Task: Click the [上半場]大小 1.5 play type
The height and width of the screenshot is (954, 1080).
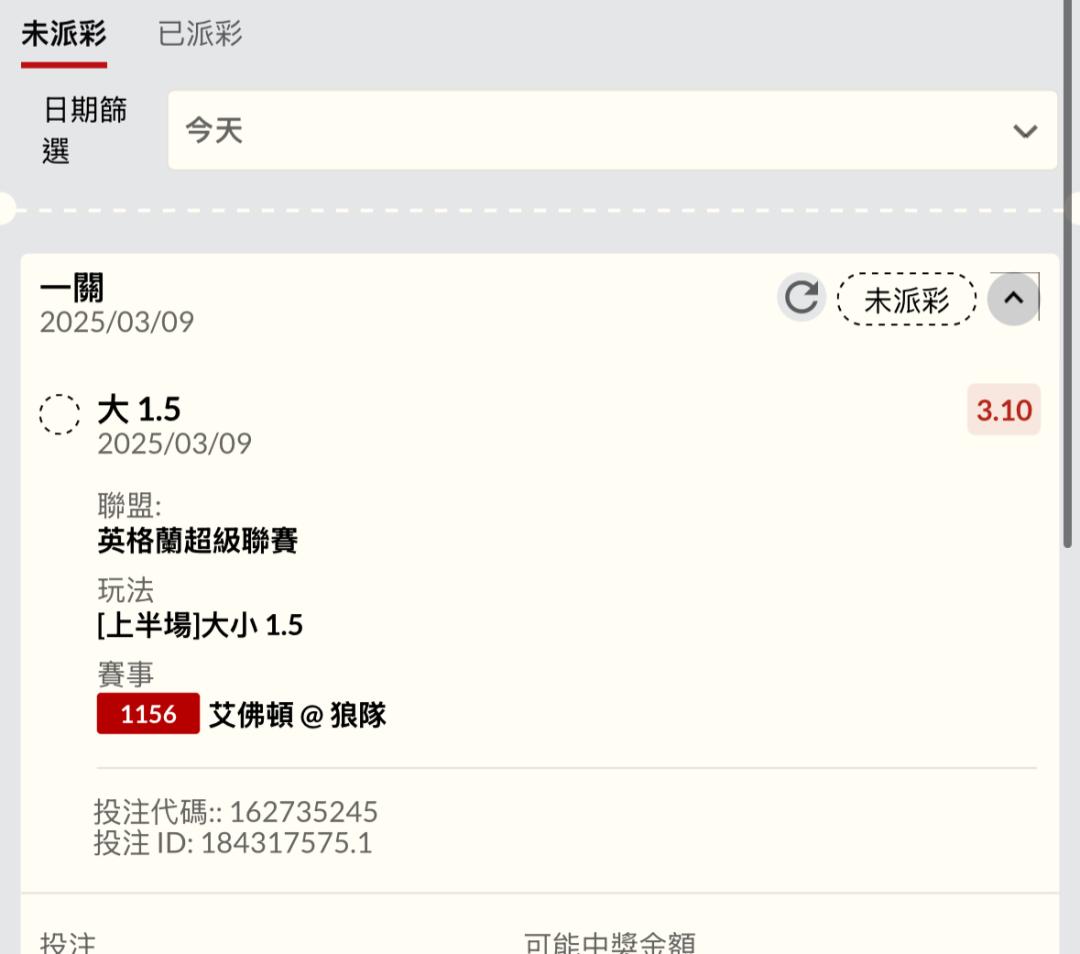Action: tap(200, 625)
